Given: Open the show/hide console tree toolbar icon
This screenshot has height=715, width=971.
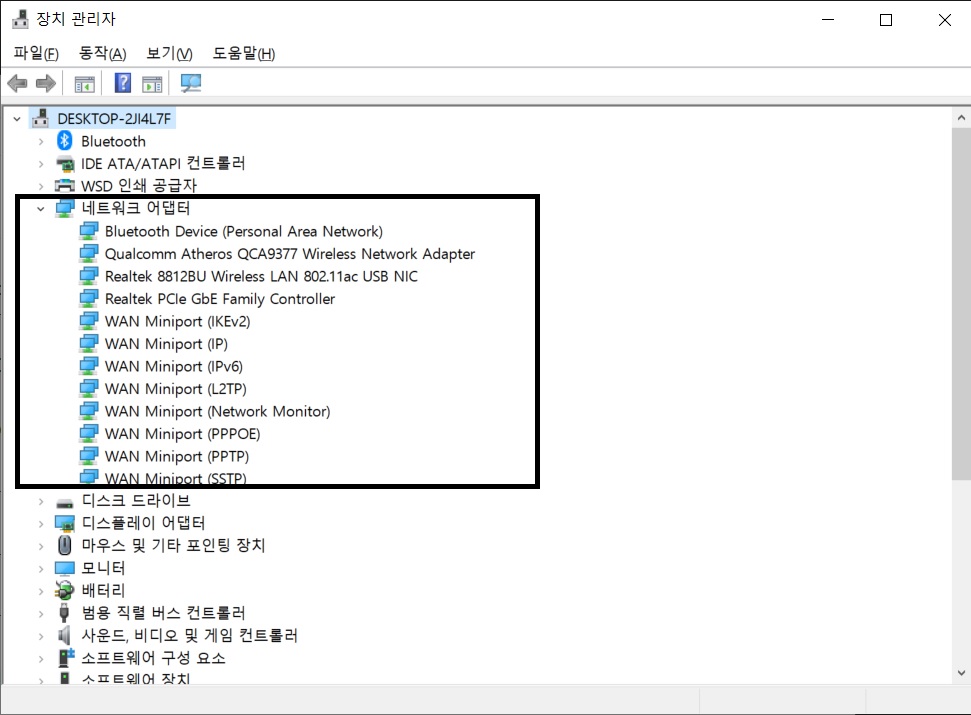Looking at the screenshot, I should tap(84, 84).
